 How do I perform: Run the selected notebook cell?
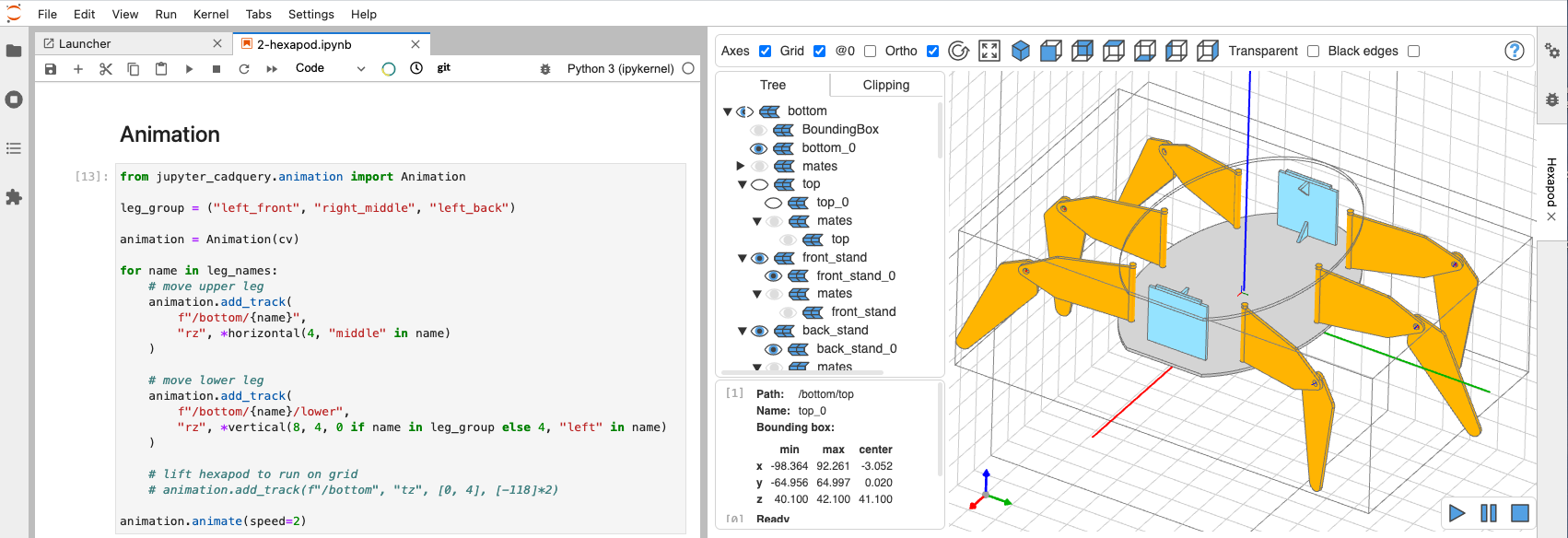pos(189,69)
